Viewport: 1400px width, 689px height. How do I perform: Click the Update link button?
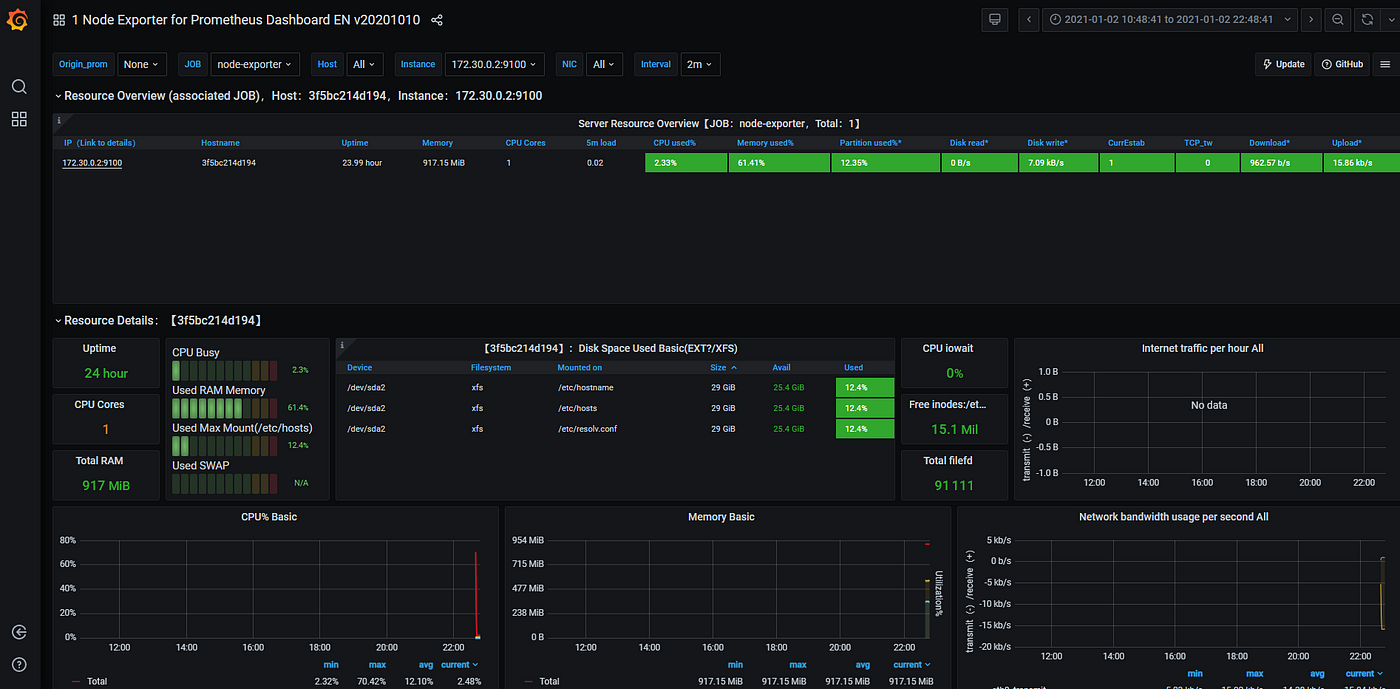[x=1283, y=64]
